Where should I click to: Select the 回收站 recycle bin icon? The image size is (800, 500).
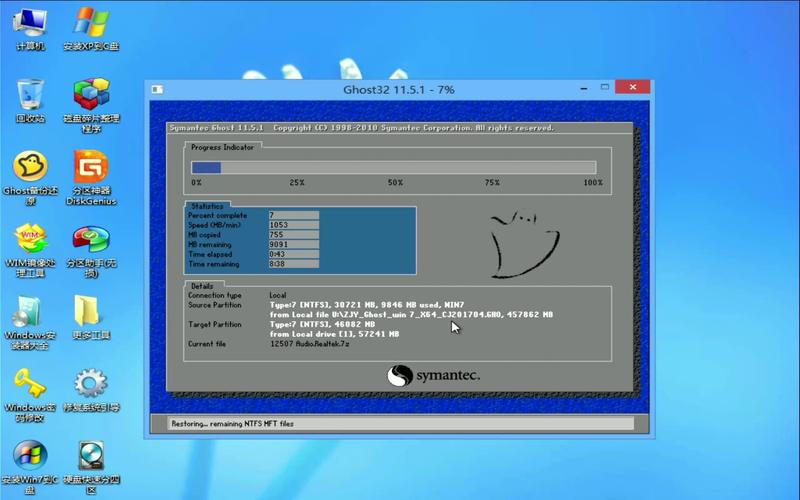[30, 95]
